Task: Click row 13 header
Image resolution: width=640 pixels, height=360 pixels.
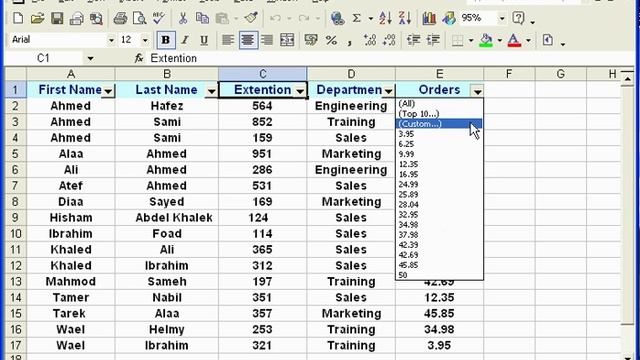Action: coord(16,282)
